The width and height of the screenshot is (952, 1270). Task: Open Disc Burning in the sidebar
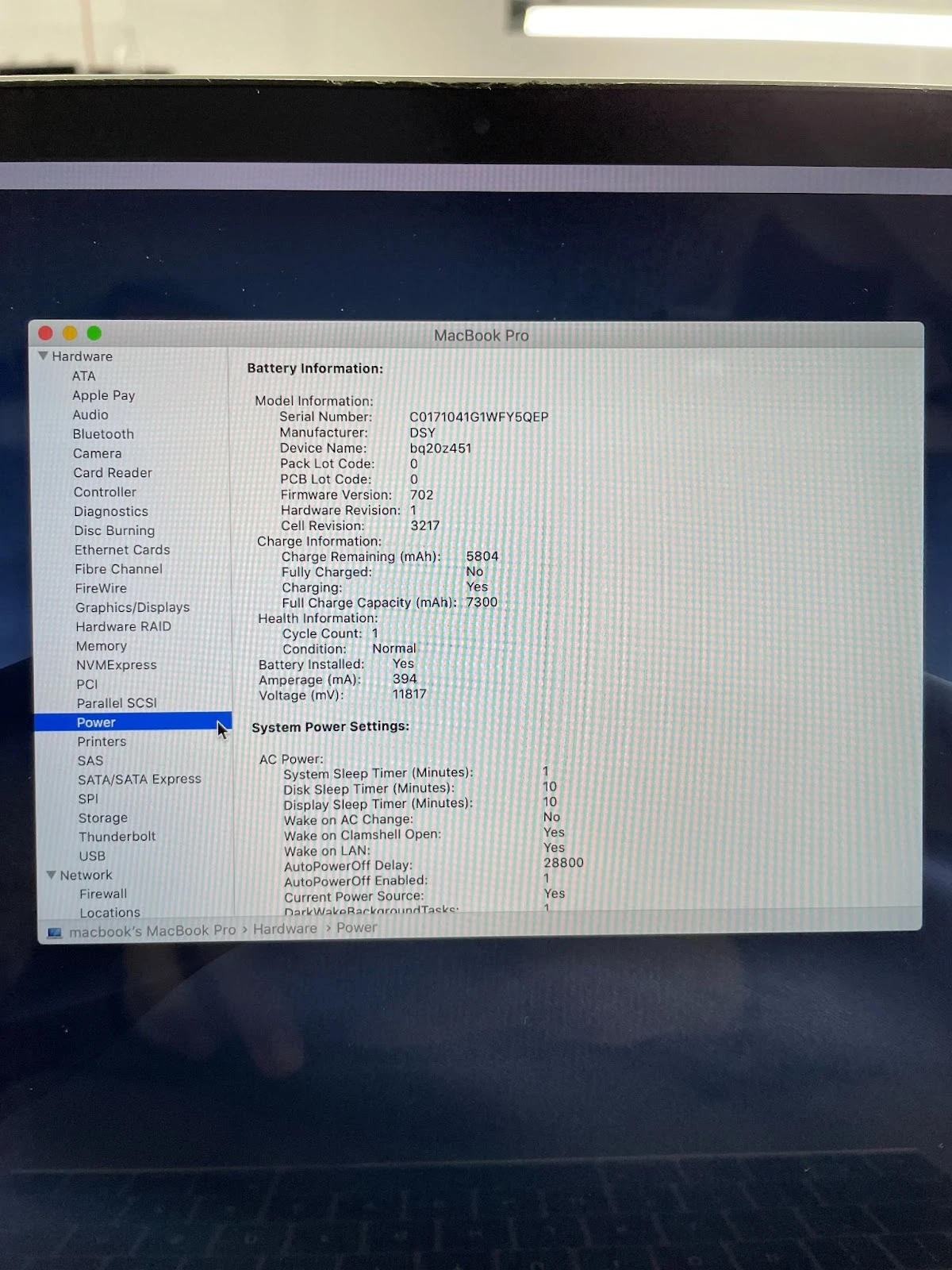(x=114, y=530)
